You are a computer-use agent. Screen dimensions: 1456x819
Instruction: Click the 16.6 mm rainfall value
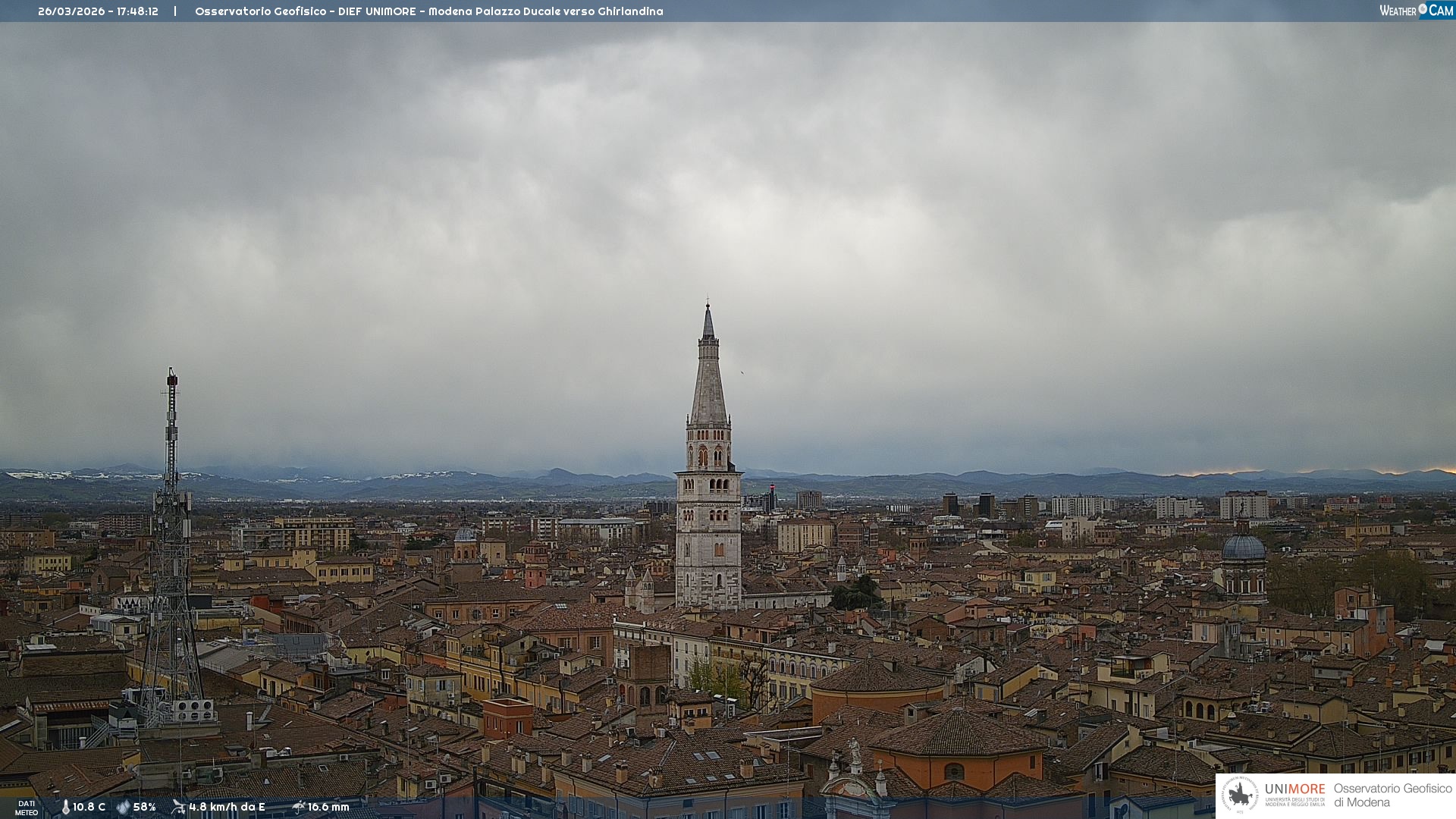328,807
